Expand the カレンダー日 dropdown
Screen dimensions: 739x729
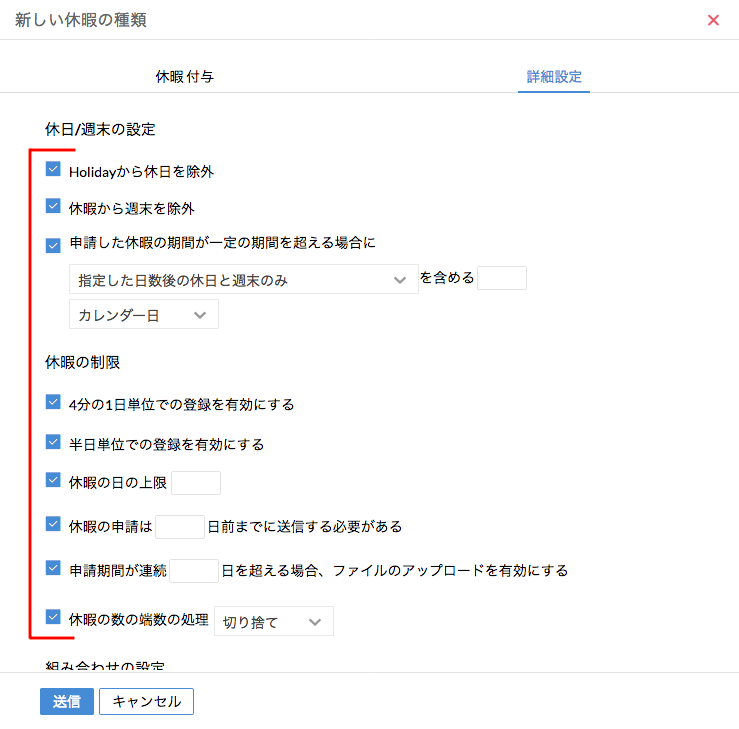pyautogui.click(x=143, y=315)
